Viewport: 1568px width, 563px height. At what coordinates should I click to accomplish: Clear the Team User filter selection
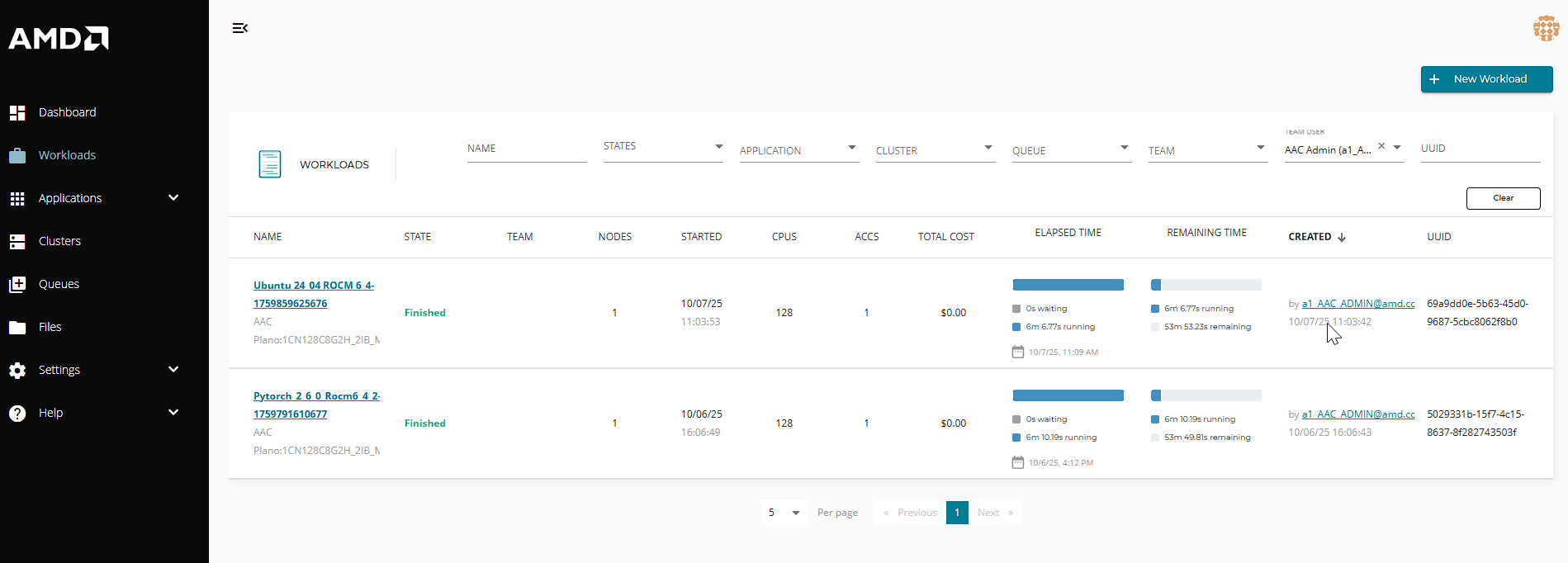1381,146
